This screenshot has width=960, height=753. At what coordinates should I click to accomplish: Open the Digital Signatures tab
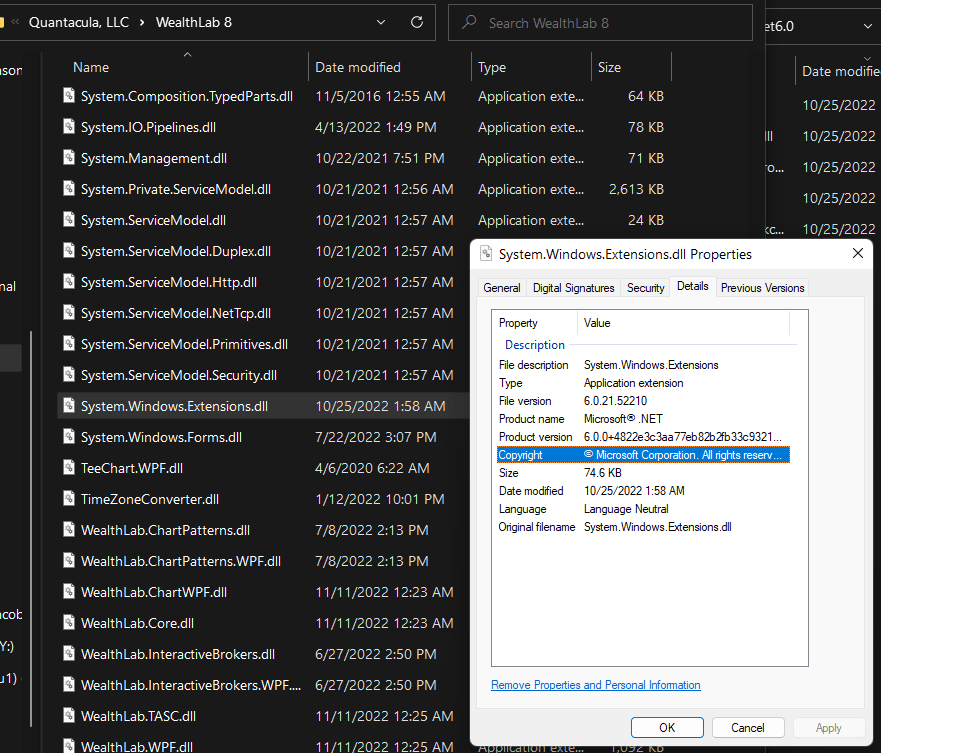point(573,288)
